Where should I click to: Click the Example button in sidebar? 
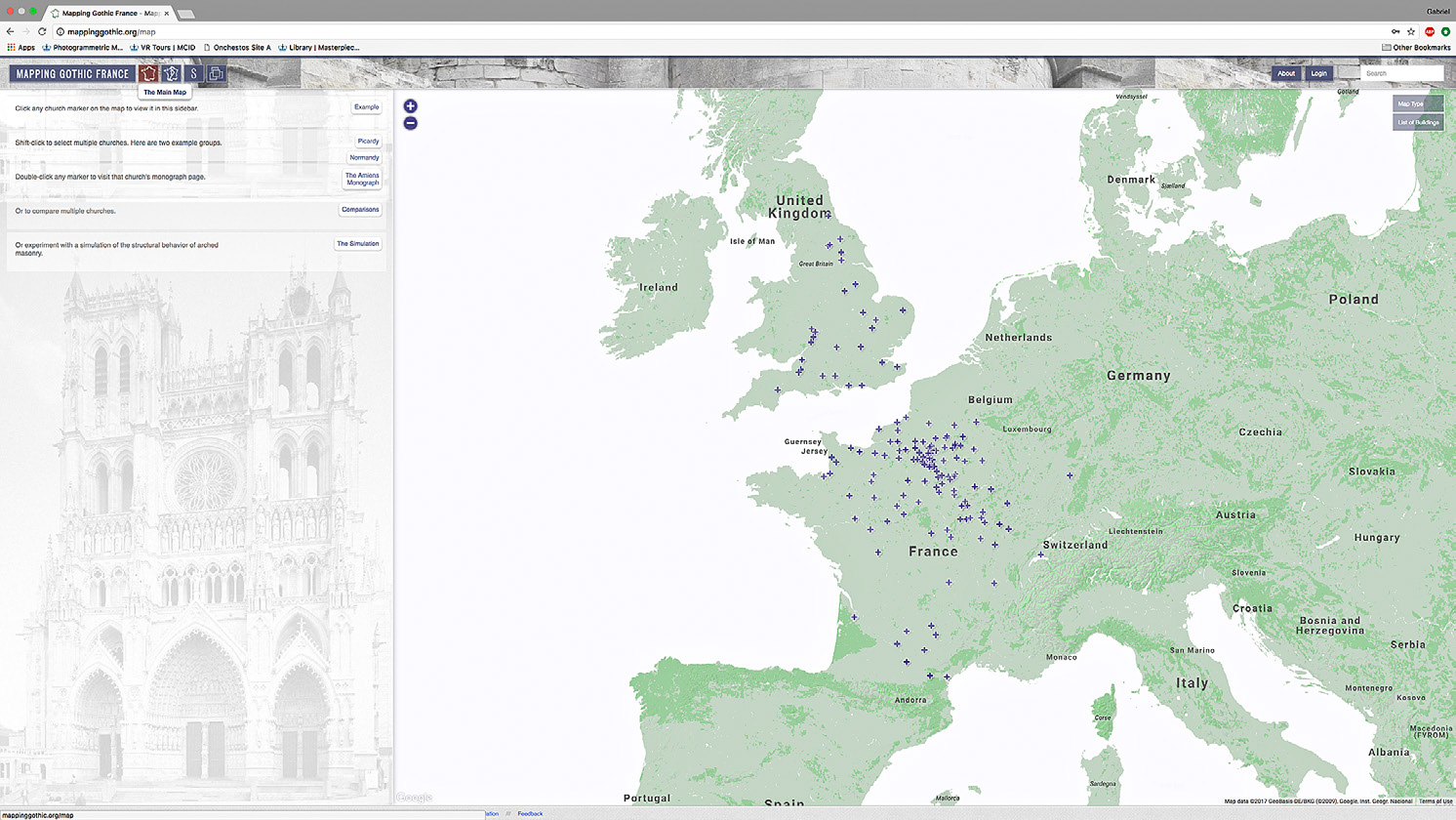tap(366, 107)
